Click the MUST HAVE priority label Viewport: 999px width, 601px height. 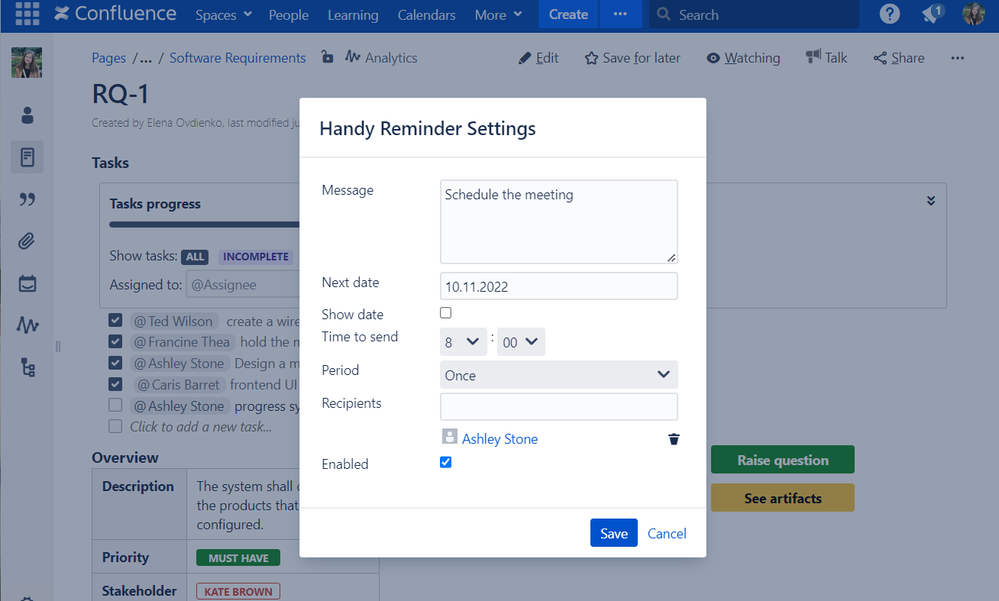[x=238, y=558]
